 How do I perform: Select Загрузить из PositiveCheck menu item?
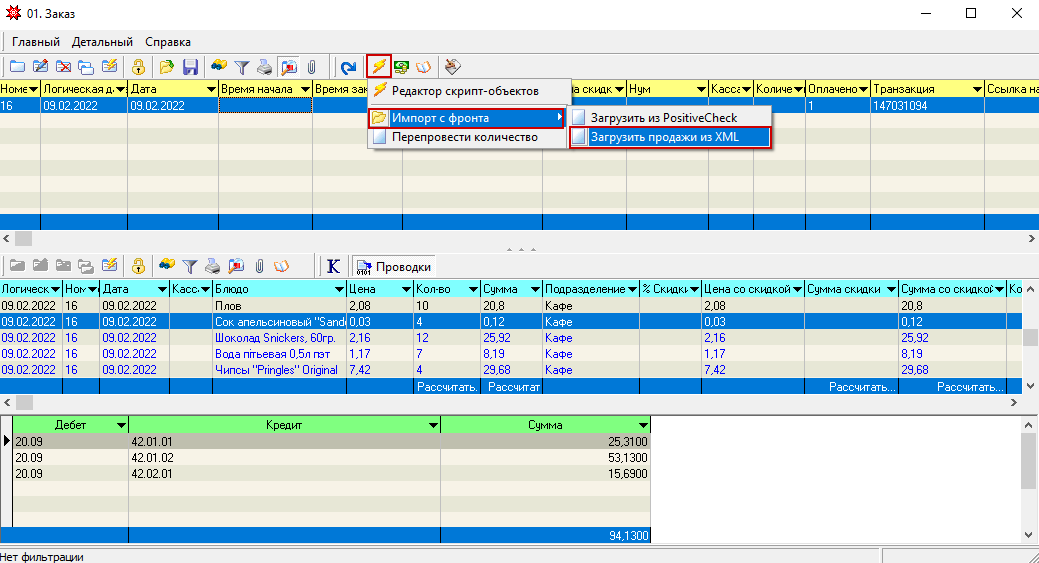click(x=663, y=117)
